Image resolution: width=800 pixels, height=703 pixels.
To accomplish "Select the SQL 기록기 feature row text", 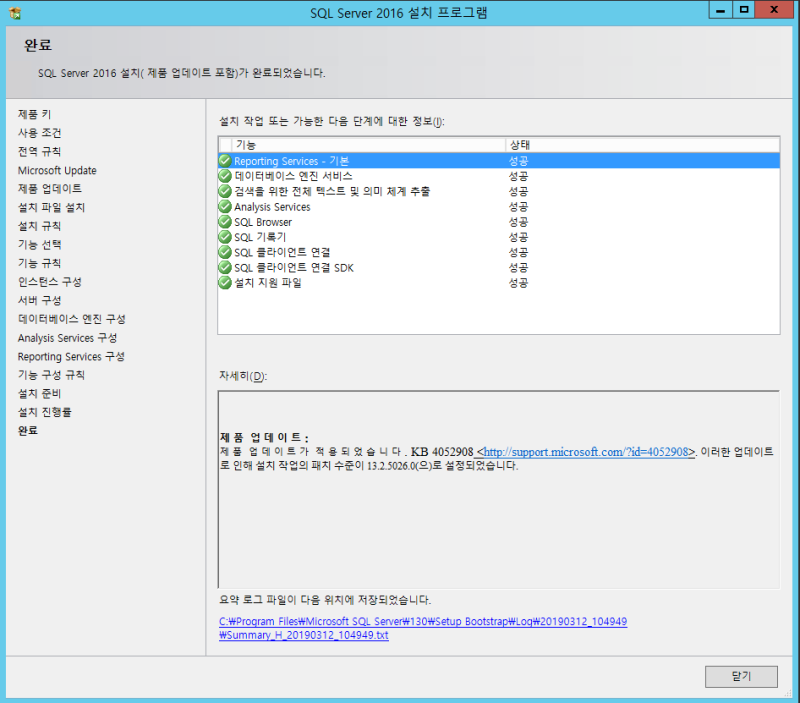I will (x=260, y=238).
